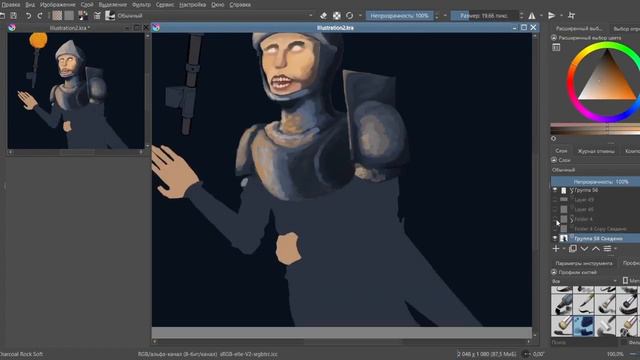Image resolution: width=640 pixels, height=360 pixels.
Task: Toggle visibility of Layer 45
Action: [555, 209]
